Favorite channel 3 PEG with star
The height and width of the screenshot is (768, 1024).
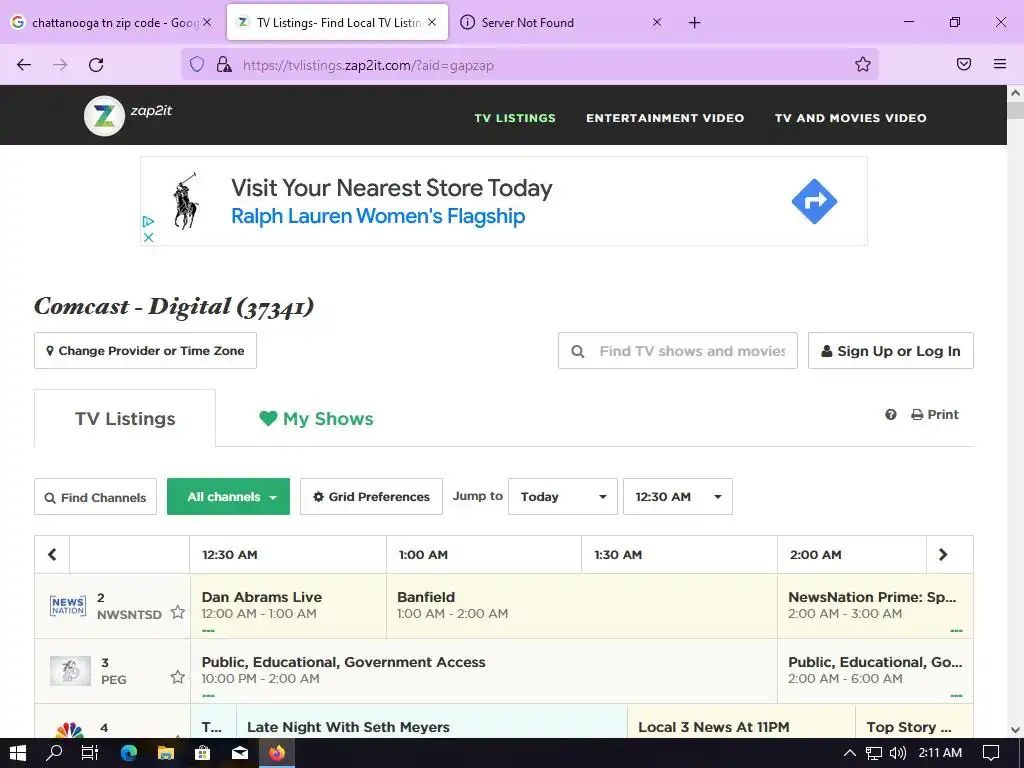tap(178, 677)
